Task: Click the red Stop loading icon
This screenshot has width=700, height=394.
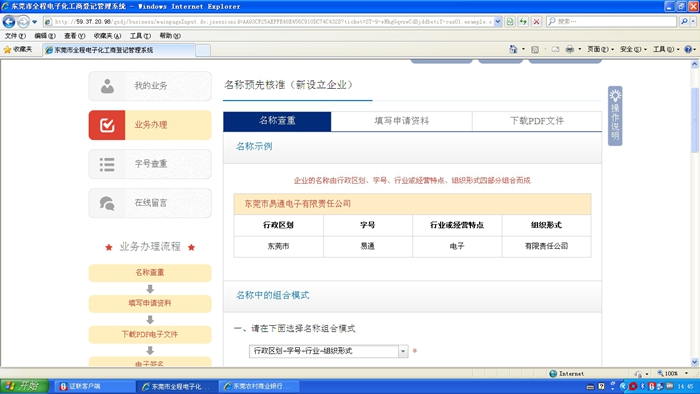Action: click(x=537, y=21)
